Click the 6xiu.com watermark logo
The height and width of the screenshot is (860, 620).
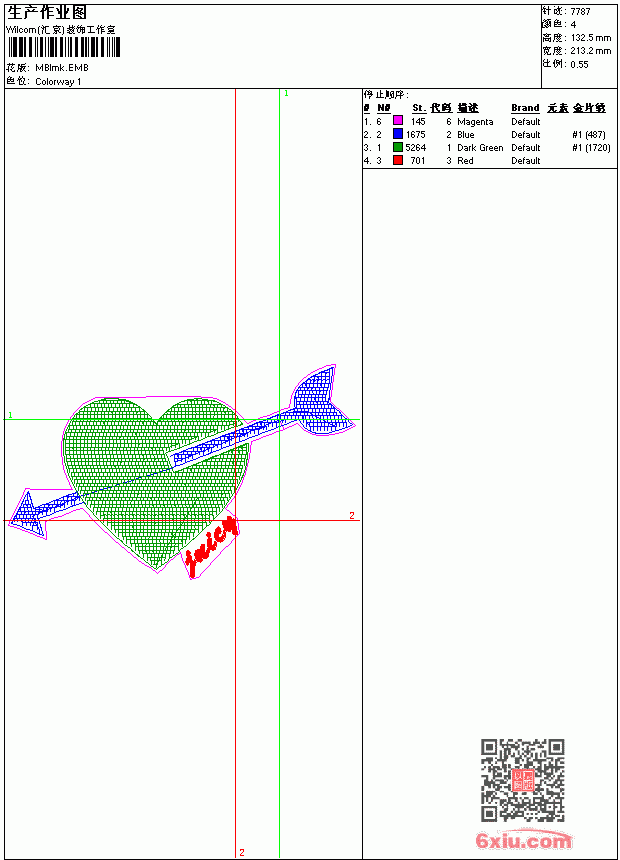tap(524, 840)
